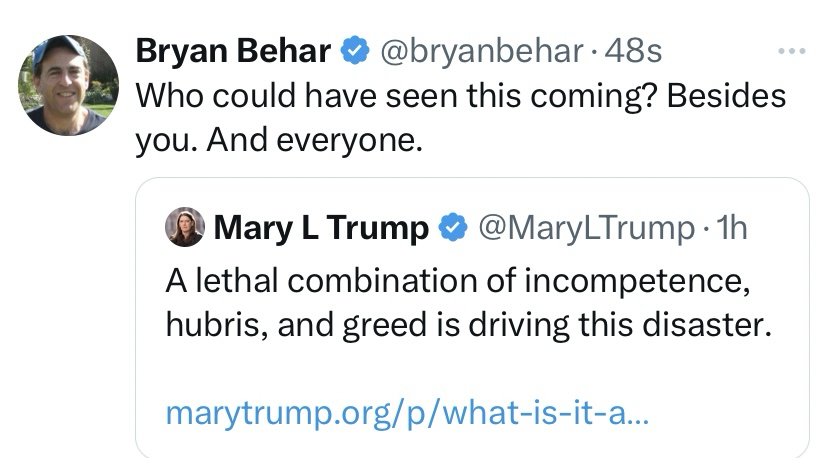Open the marytrump.org article link
The image size is (828, 458).
point(407,412)
